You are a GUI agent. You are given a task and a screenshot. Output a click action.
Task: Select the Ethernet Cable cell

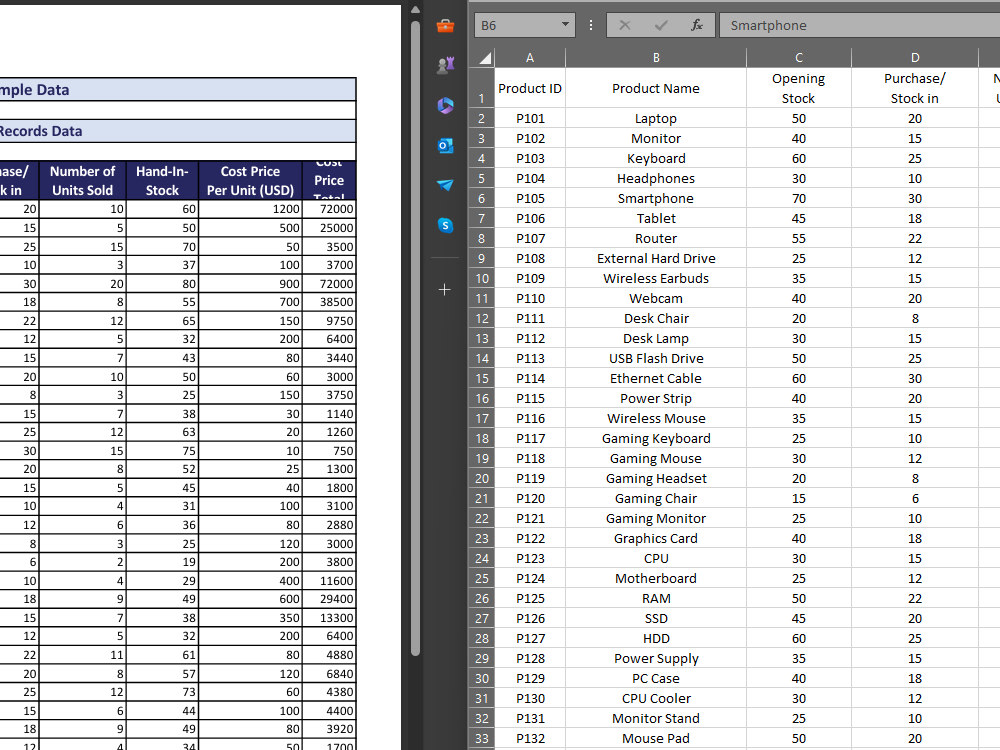(656, 378)
